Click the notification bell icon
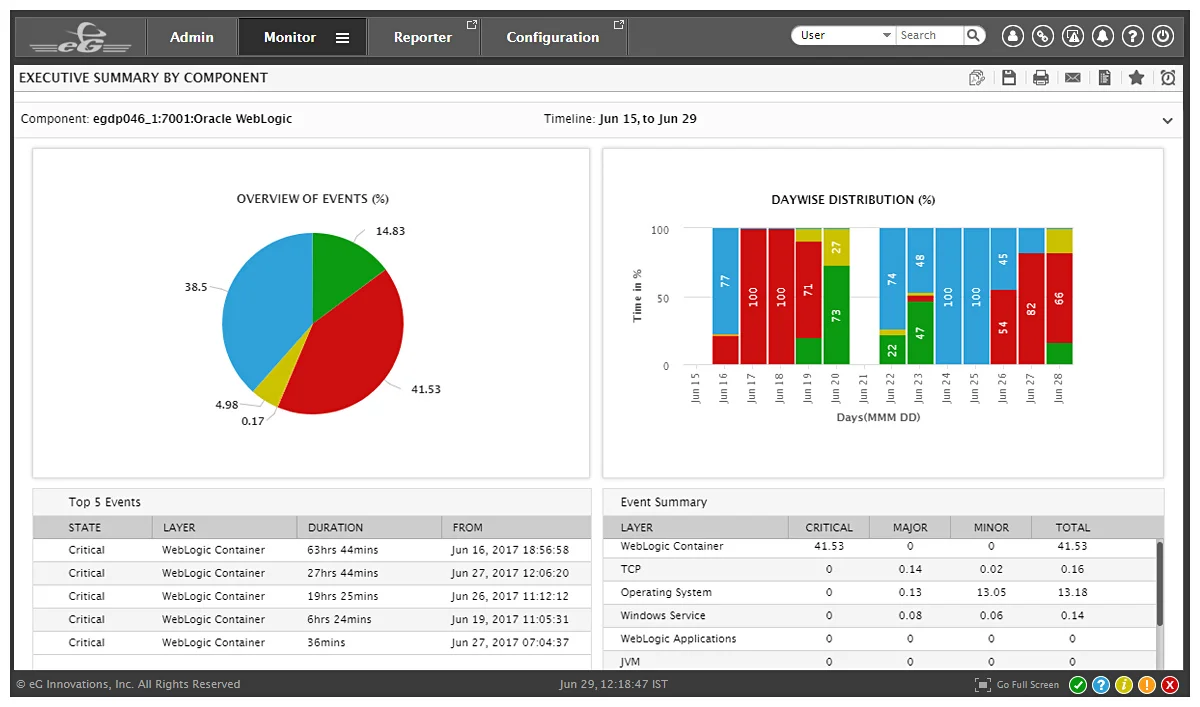 (x=1103, y=36)
